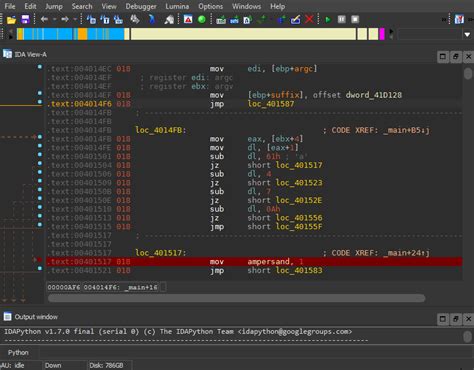Image resolution: width=474 pixels, height=370 pixels.
Task: Toggle the red breakpoint at 00401517
Action: (x=39, y=259)
